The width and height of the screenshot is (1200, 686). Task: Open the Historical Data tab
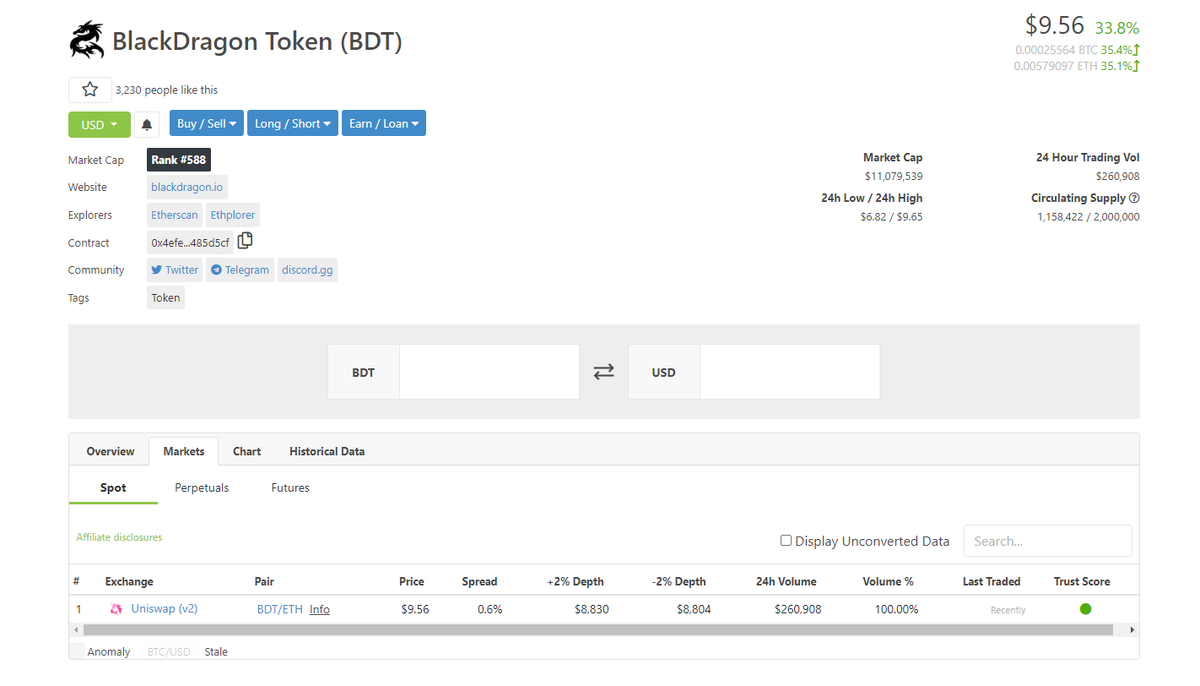coord(327,451)
